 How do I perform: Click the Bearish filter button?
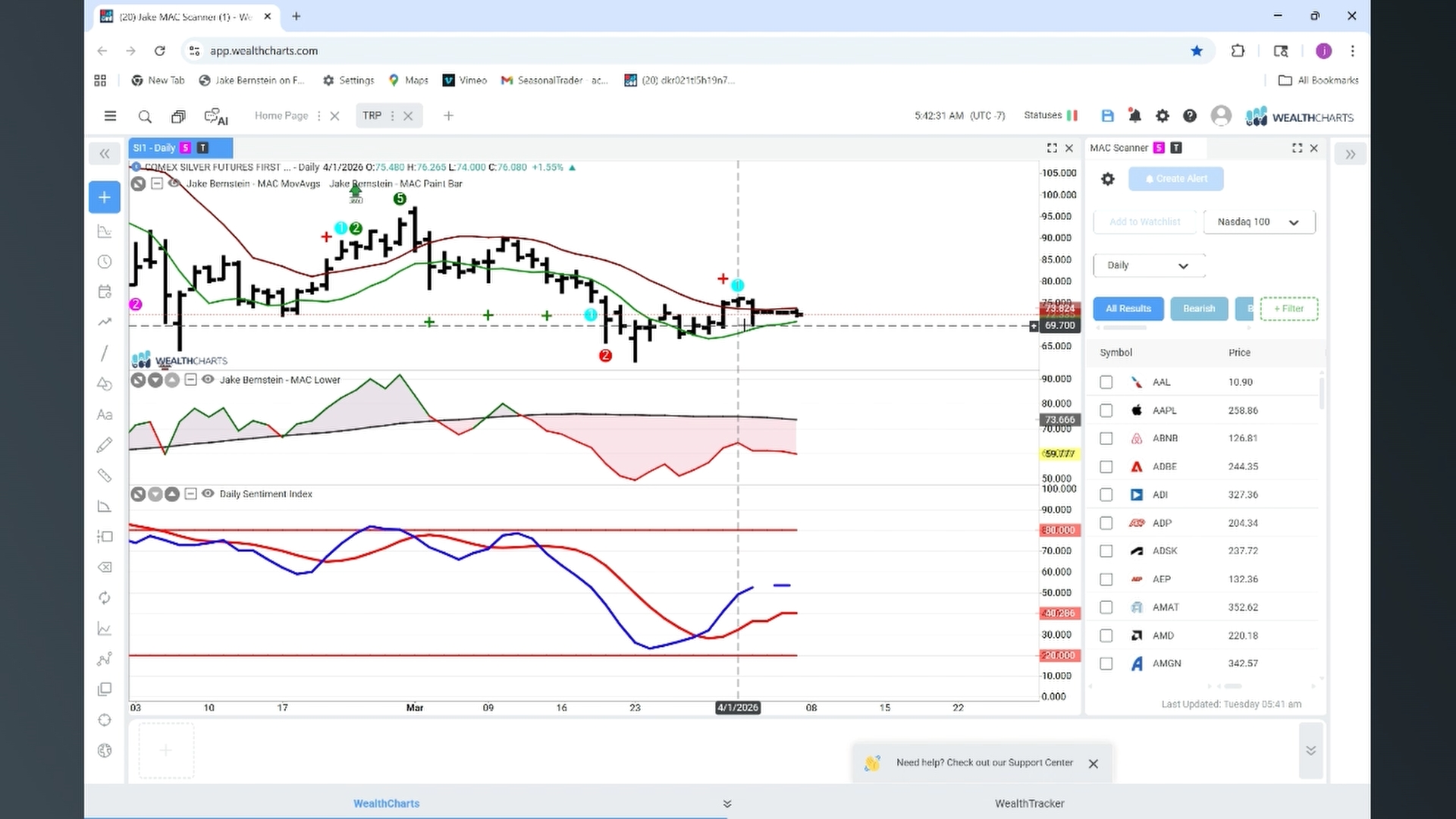click(1199, 309)
